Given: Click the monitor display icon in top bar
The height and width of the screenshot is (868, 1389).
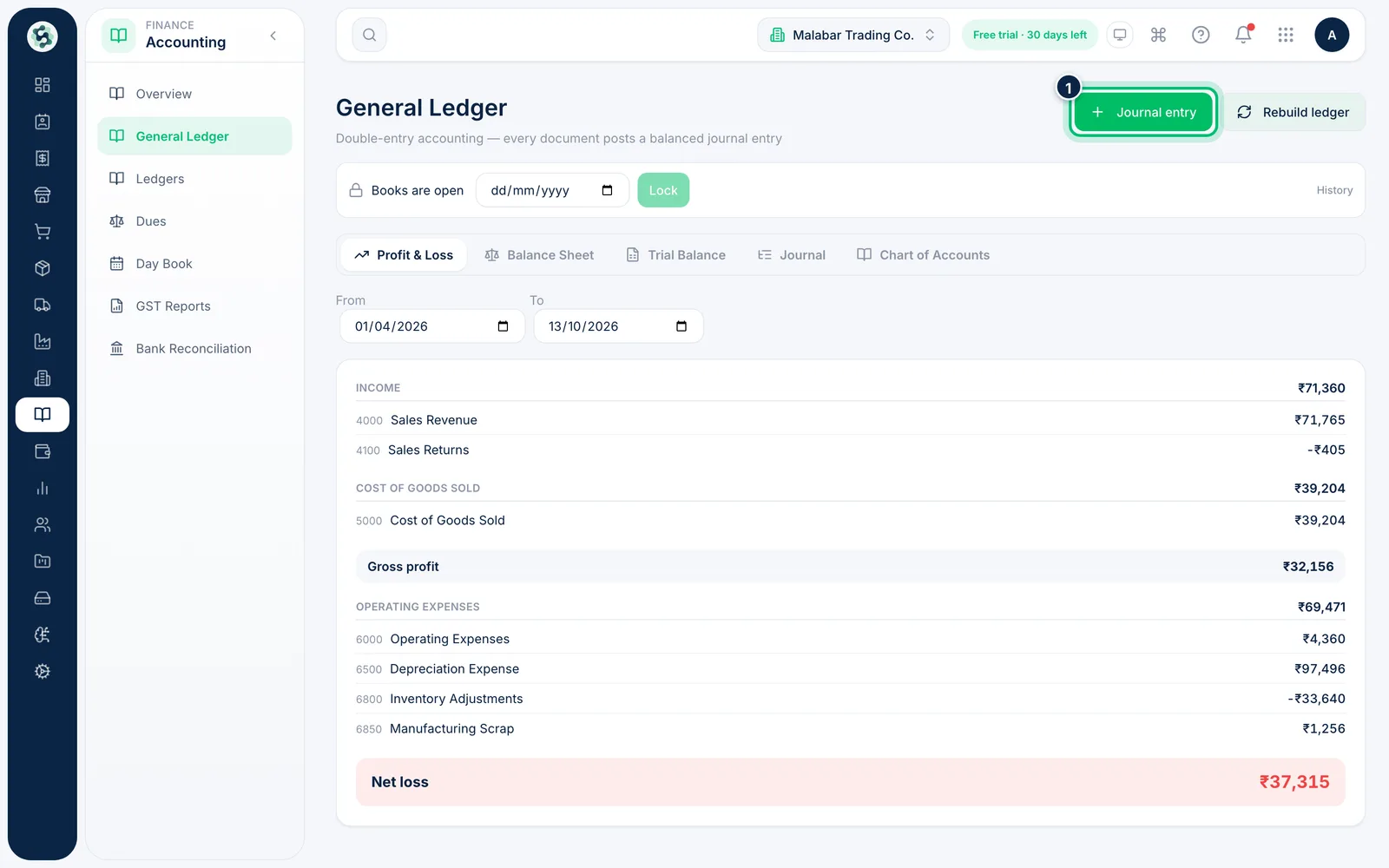Looking at the screenshot, I should click(x=1120, y=35).
